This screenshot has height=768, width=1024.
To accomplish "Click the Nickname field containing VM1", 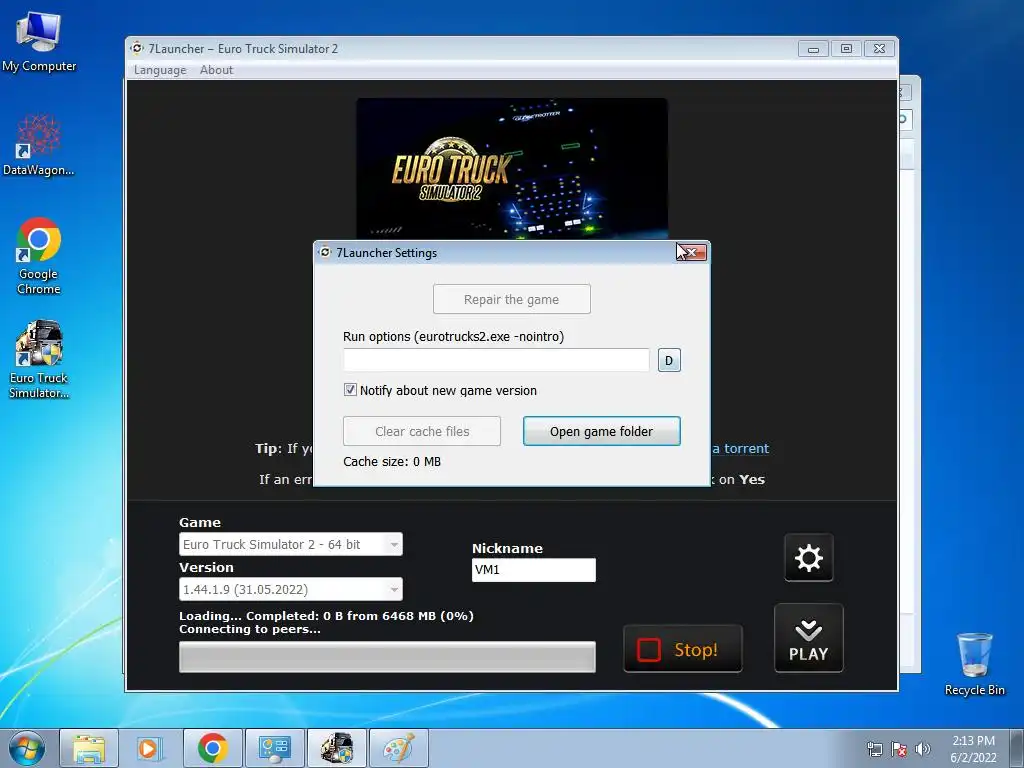I will 534,569.
